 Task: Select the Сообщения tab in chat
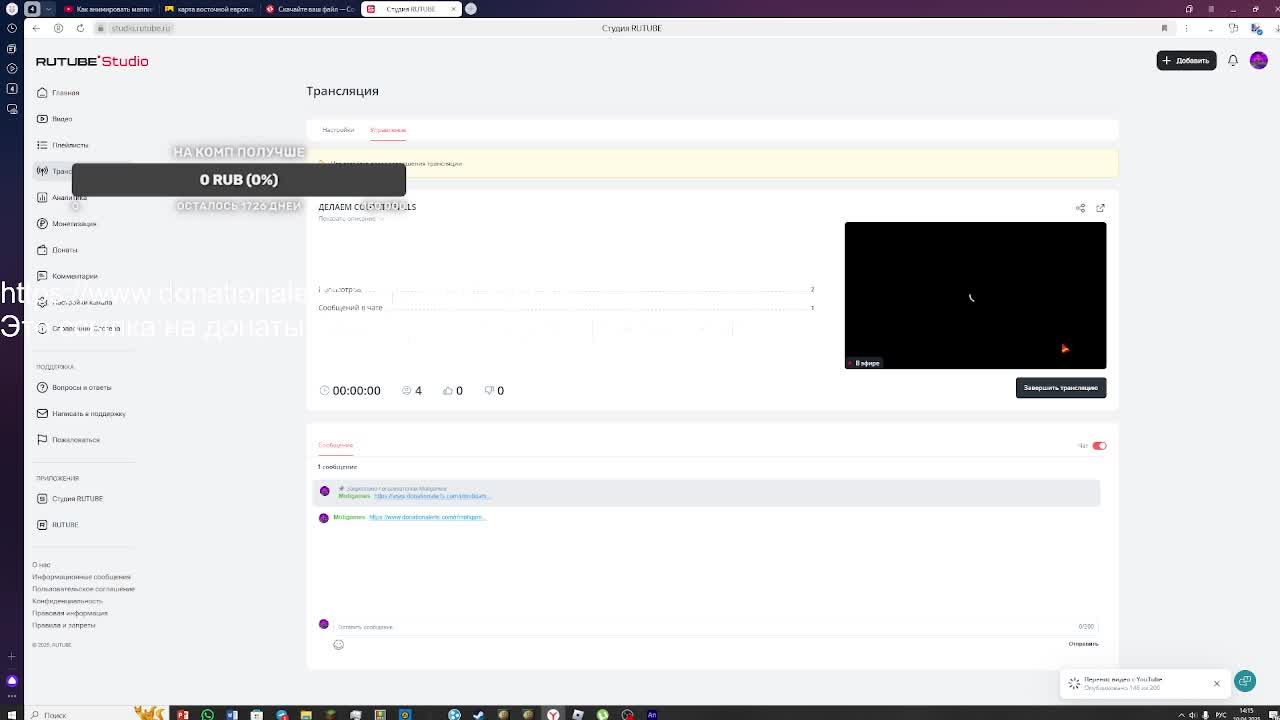pyautogui.click(x=335, y=445)
